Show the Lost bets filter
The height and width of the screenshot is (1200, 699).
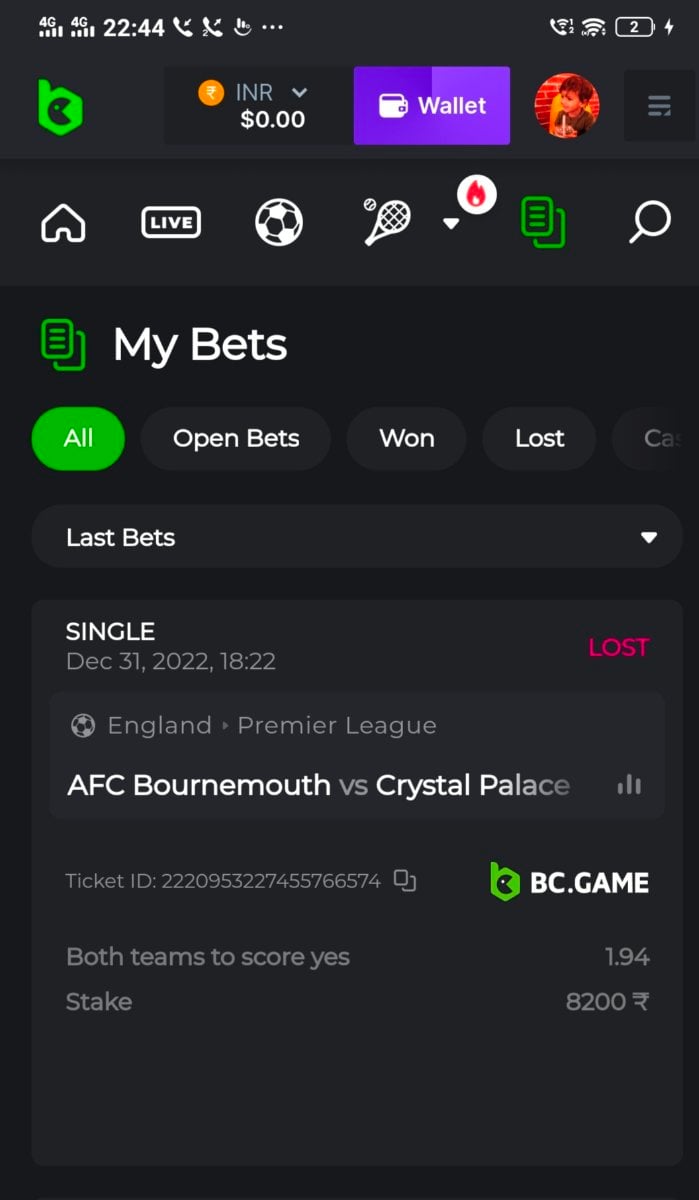(x=539, y=438)
